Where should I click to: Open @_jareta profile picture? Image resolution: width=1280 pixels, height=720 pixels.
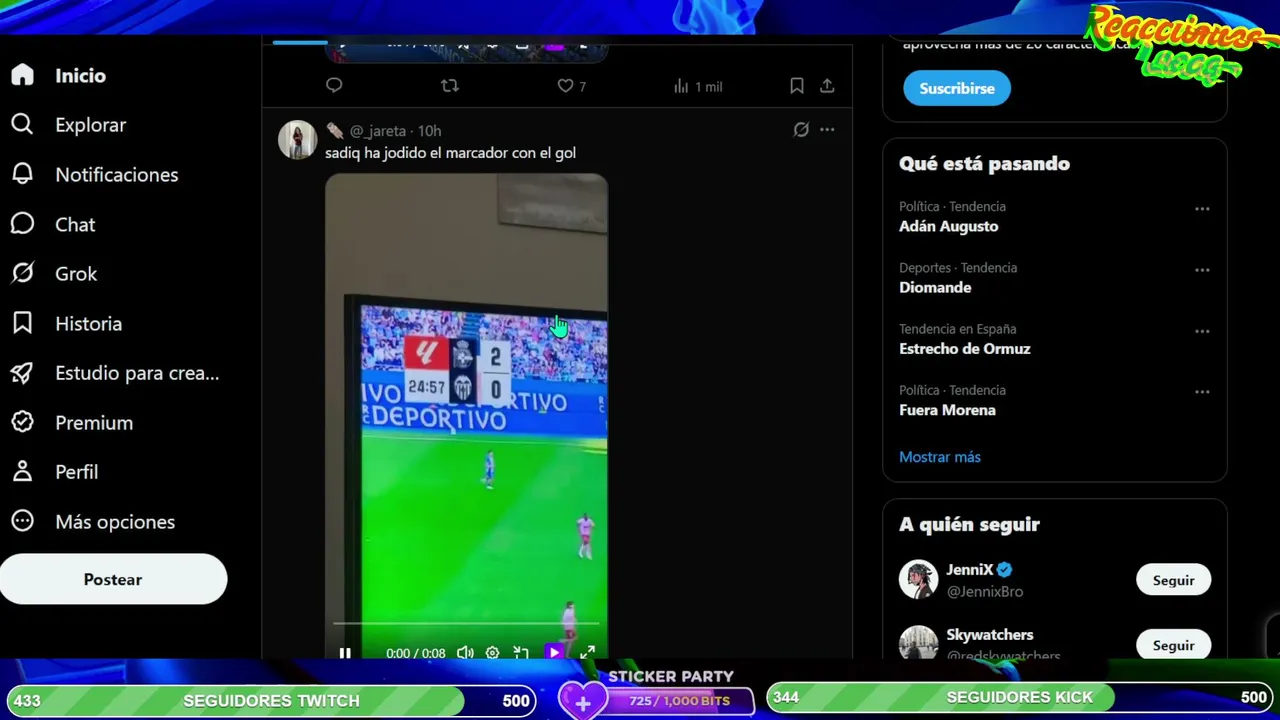coord(297,141)
